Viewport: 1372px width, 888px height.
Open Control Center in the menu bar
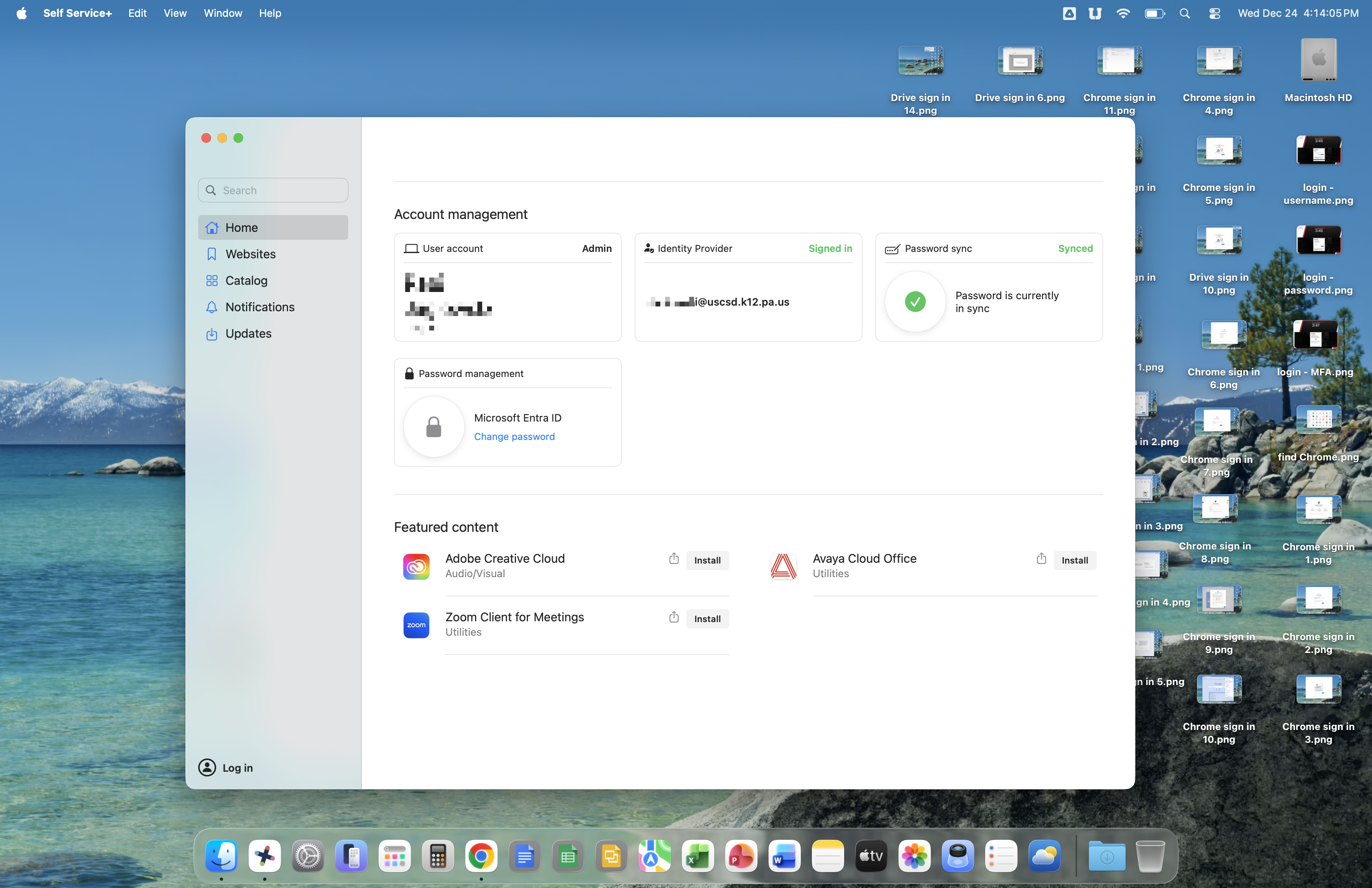pos(1215,13)
